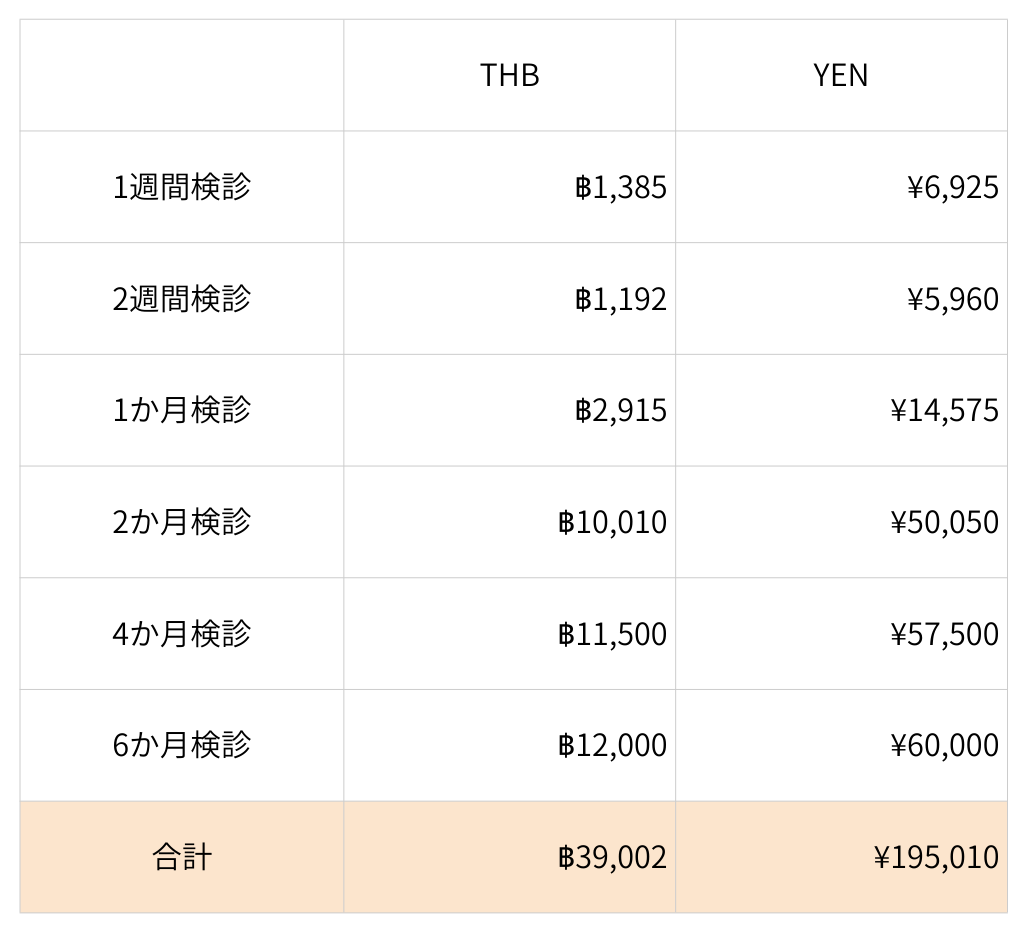Click the ¥195,010 total cell

[x=935, y=858]
